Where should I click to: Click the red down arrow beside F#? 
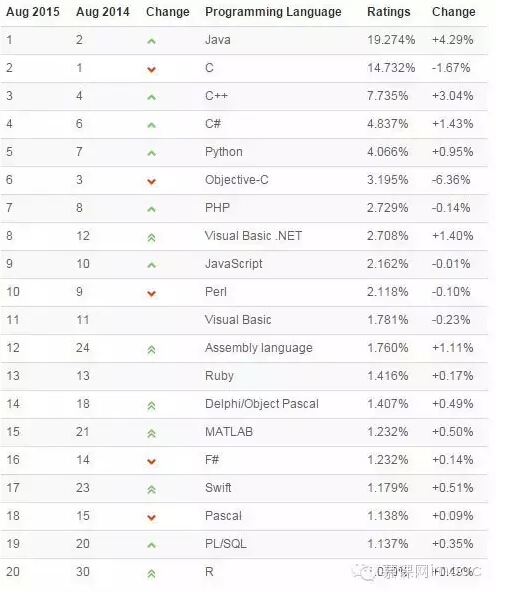[x=151, y=461]
